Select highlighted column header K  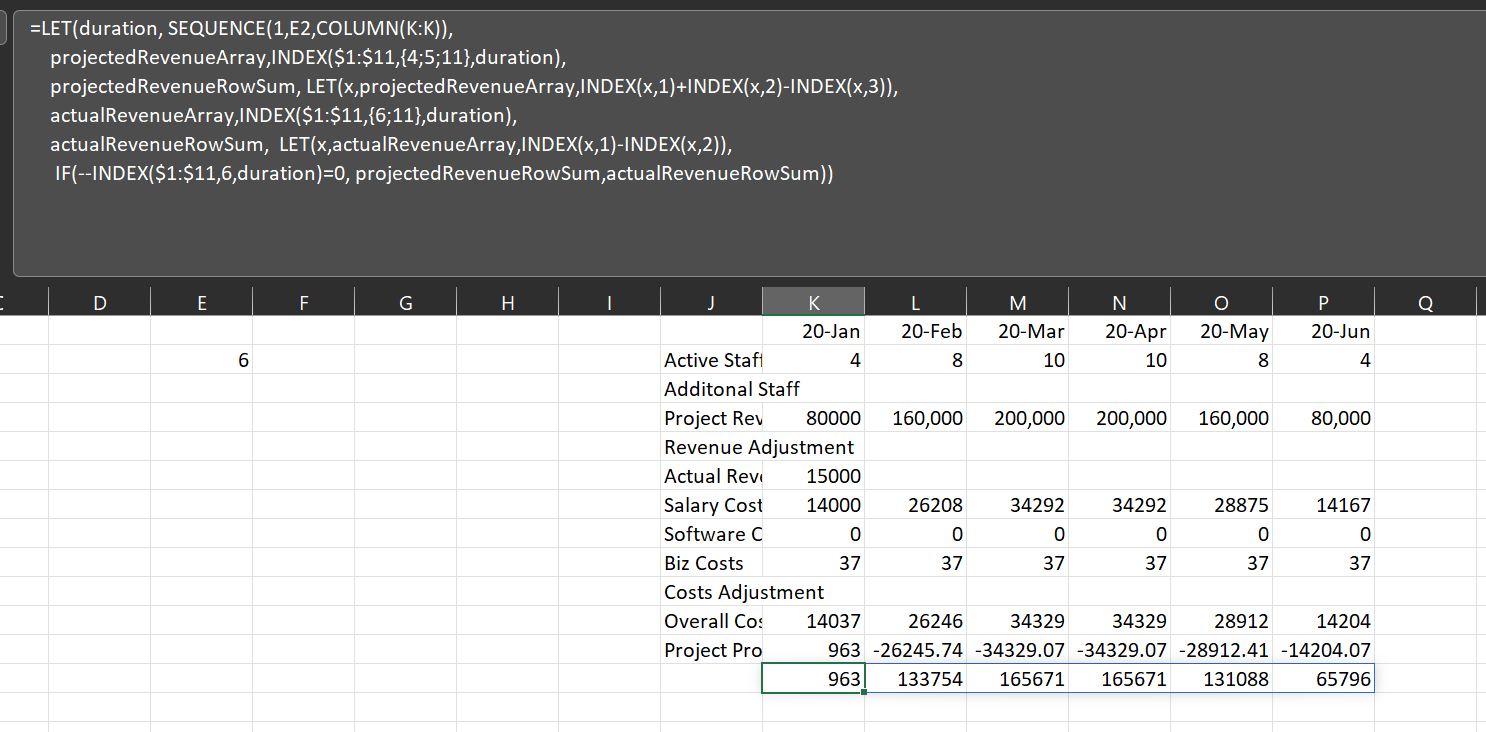point(813,303)
